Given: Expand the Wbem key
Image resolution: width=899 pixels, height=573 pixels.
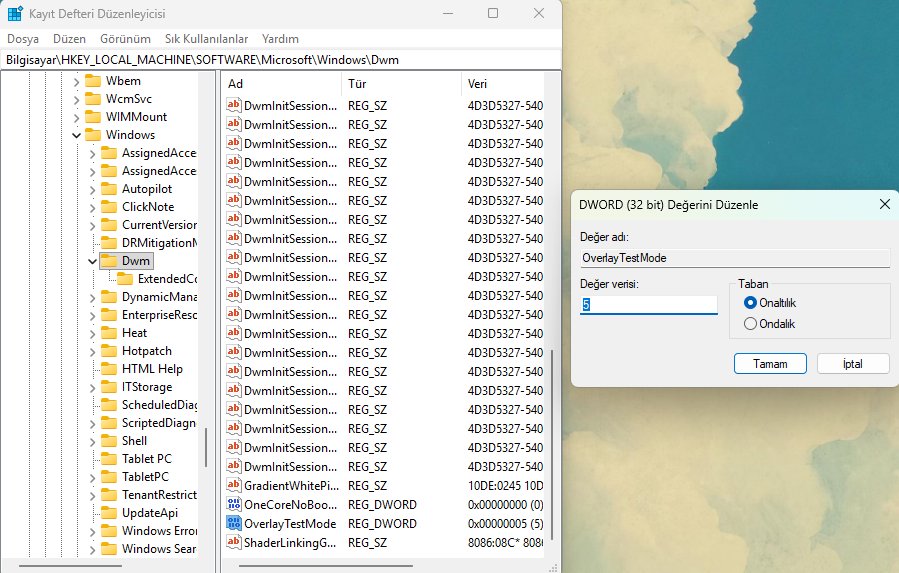Looking at the screenshot, I should (x=76, y=81).
